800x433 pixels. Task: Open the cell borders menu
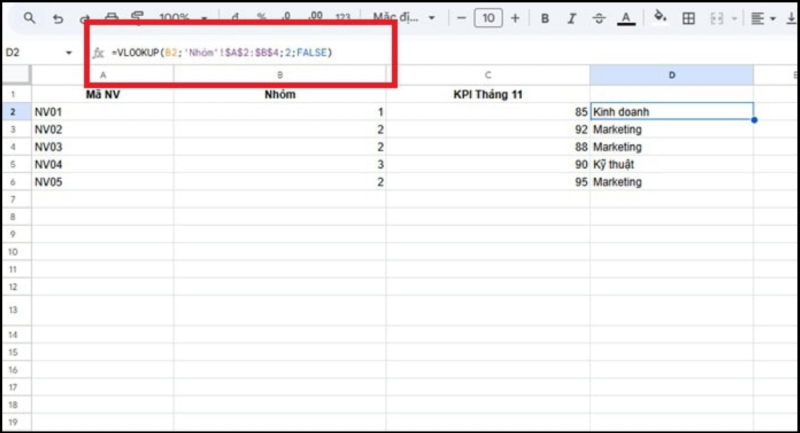(x=688, y=18)
